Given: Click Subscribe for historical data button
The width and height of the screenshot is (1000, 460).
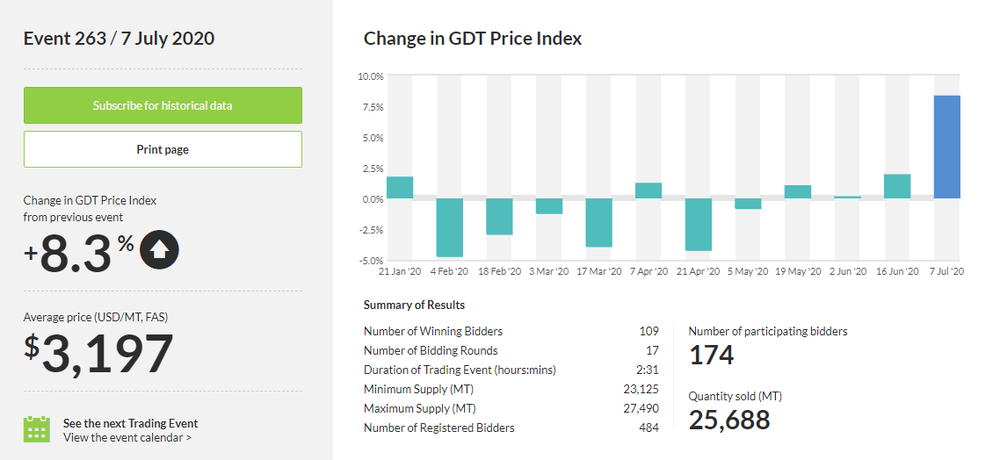Looking at the screenshot, I should (x=163, y=105).
